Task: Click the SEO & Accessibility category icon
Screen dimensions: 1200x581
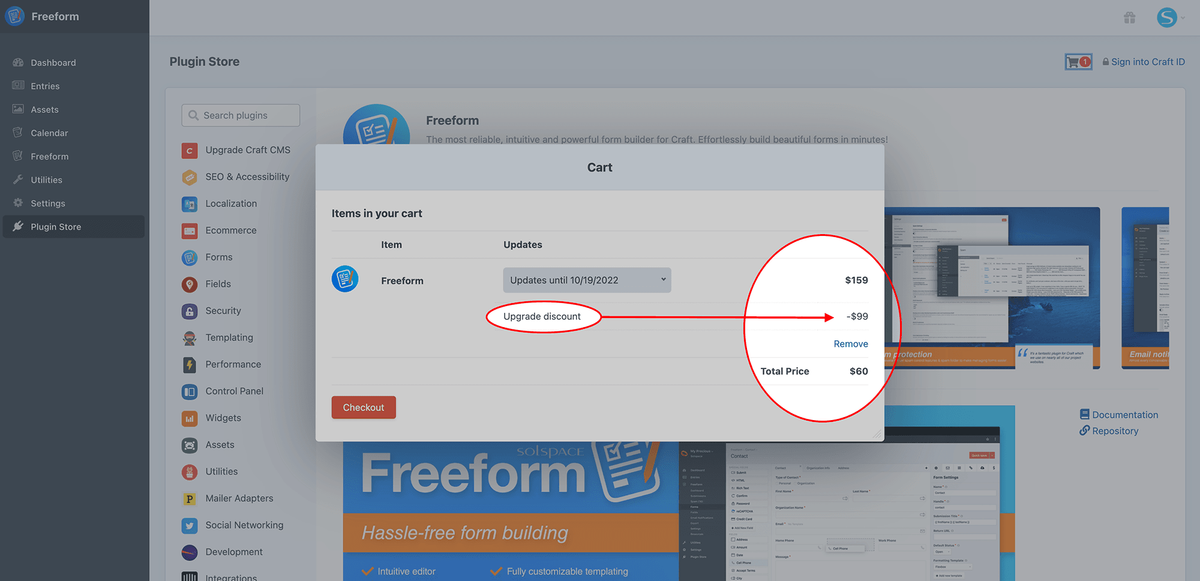Action: coord(189,177)
